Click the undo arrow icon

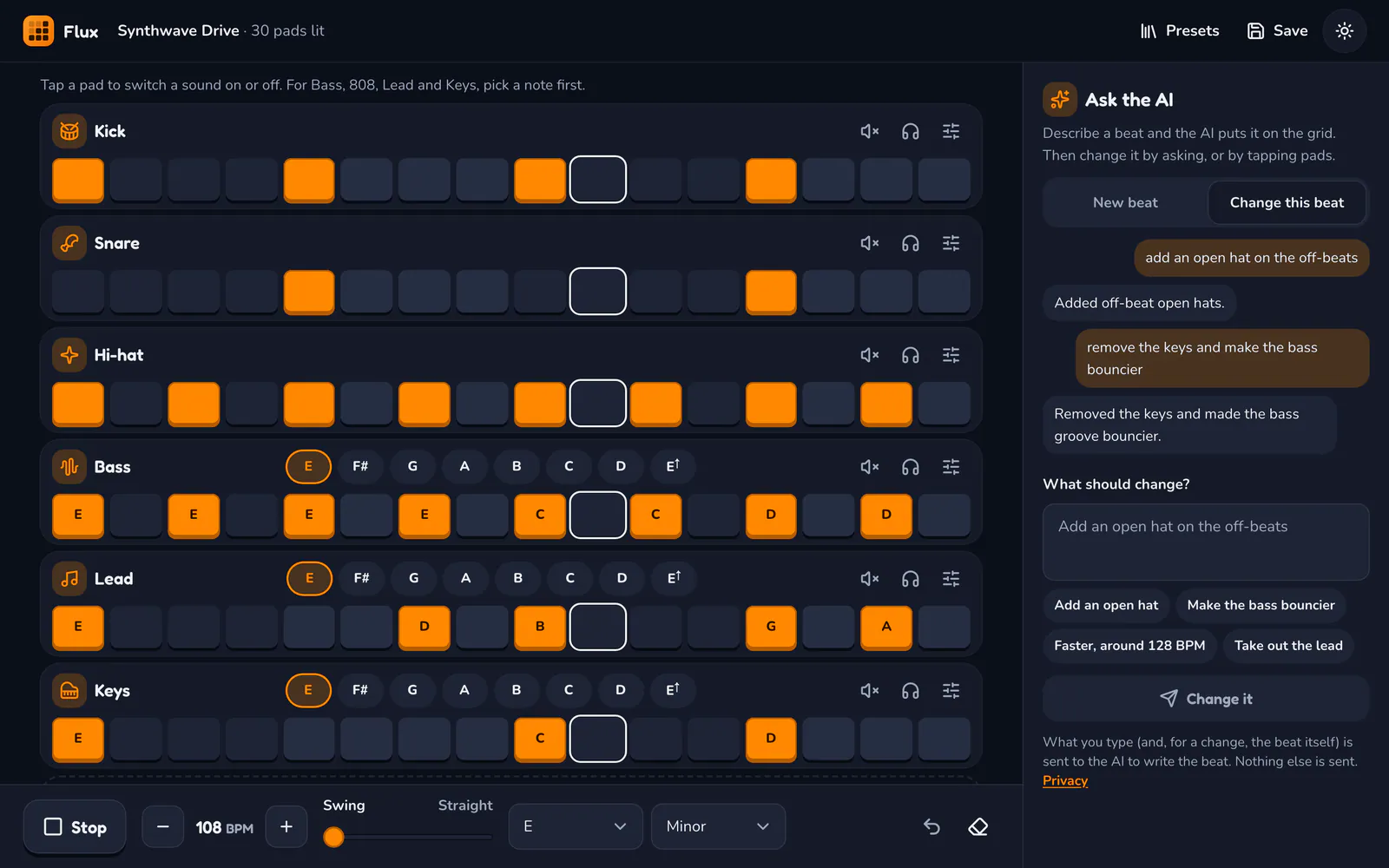931,826
